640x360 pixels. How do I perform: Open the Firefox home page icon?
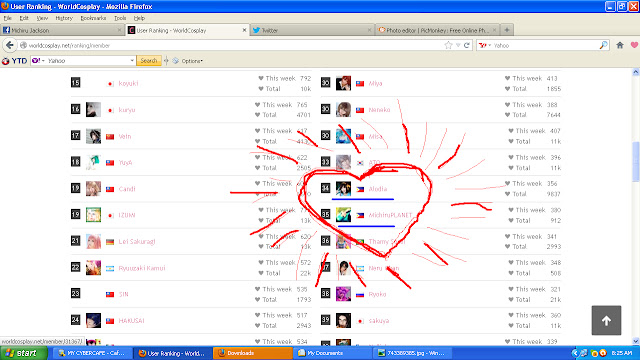click(x=620, y=45)
